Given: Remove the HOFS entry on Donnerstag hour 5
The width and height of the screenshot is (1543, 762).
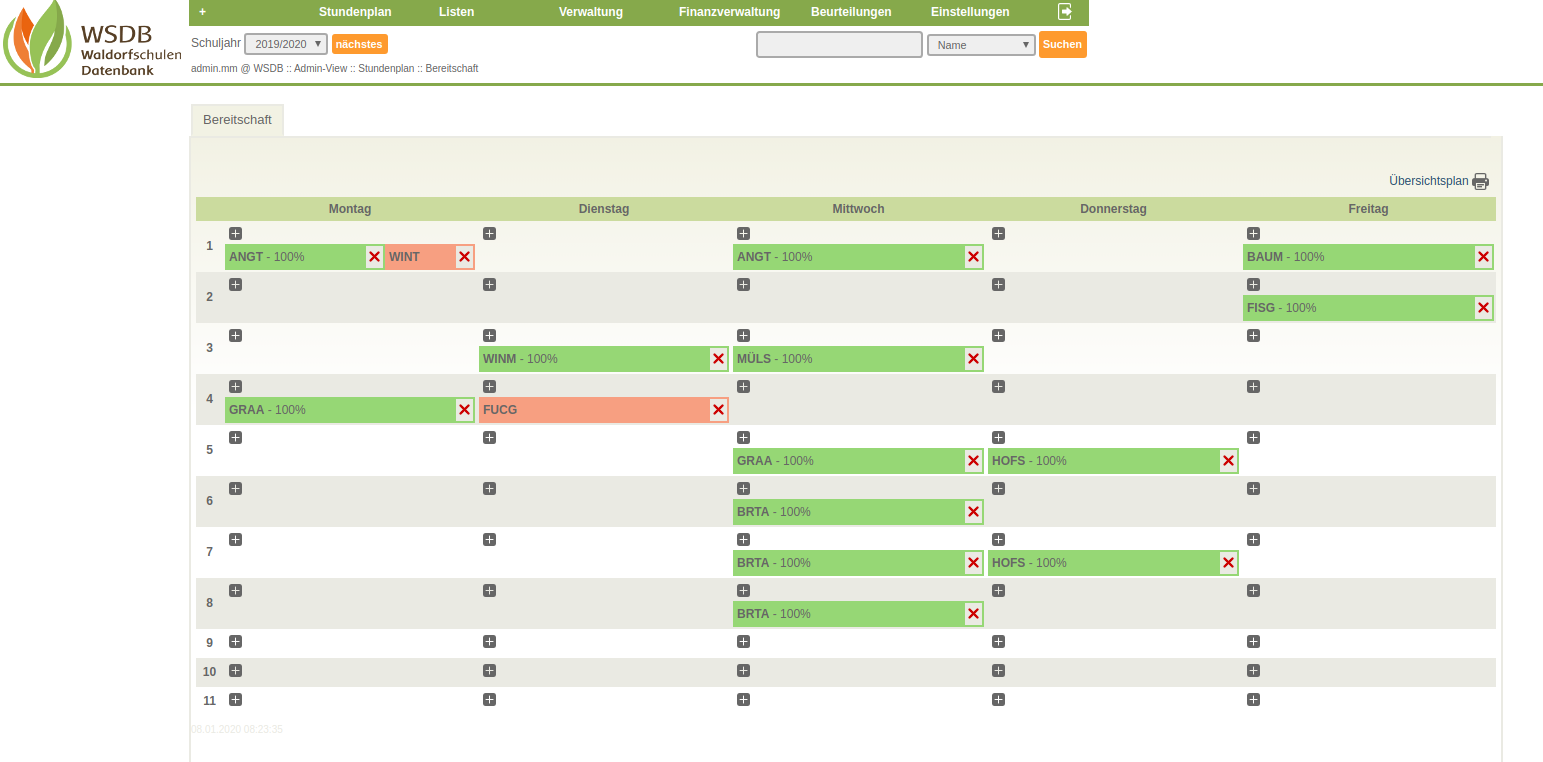Looking at the screenshot, I should (1228, 461).
